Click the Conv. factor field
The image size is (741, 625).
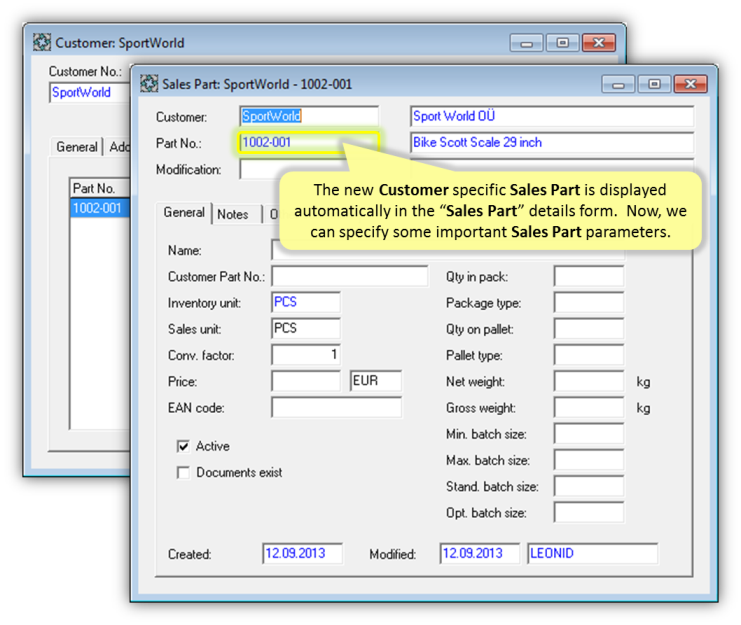point(306,355)
